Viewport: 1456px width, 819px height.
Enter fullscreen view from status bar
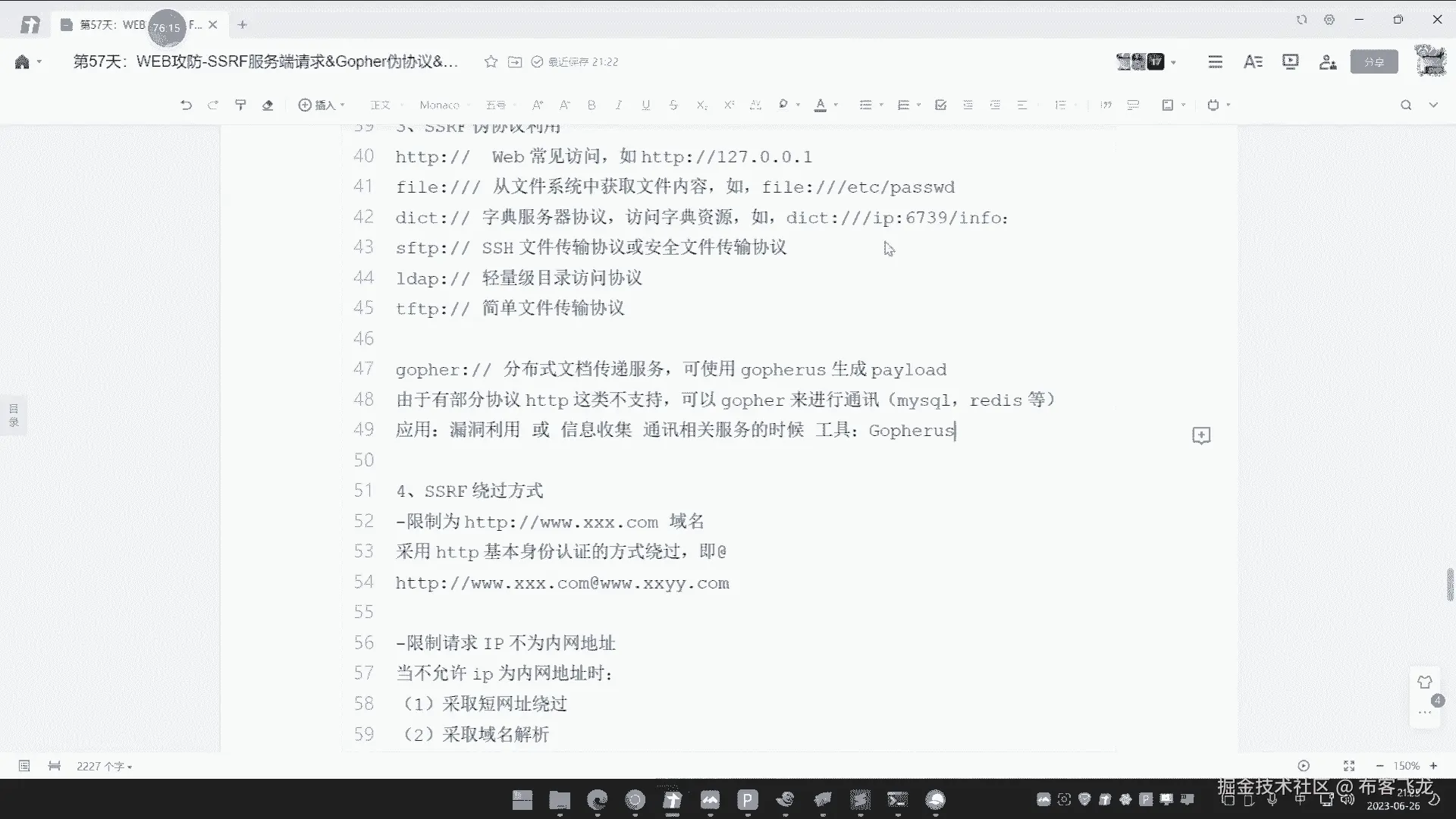pos(1348,766)
